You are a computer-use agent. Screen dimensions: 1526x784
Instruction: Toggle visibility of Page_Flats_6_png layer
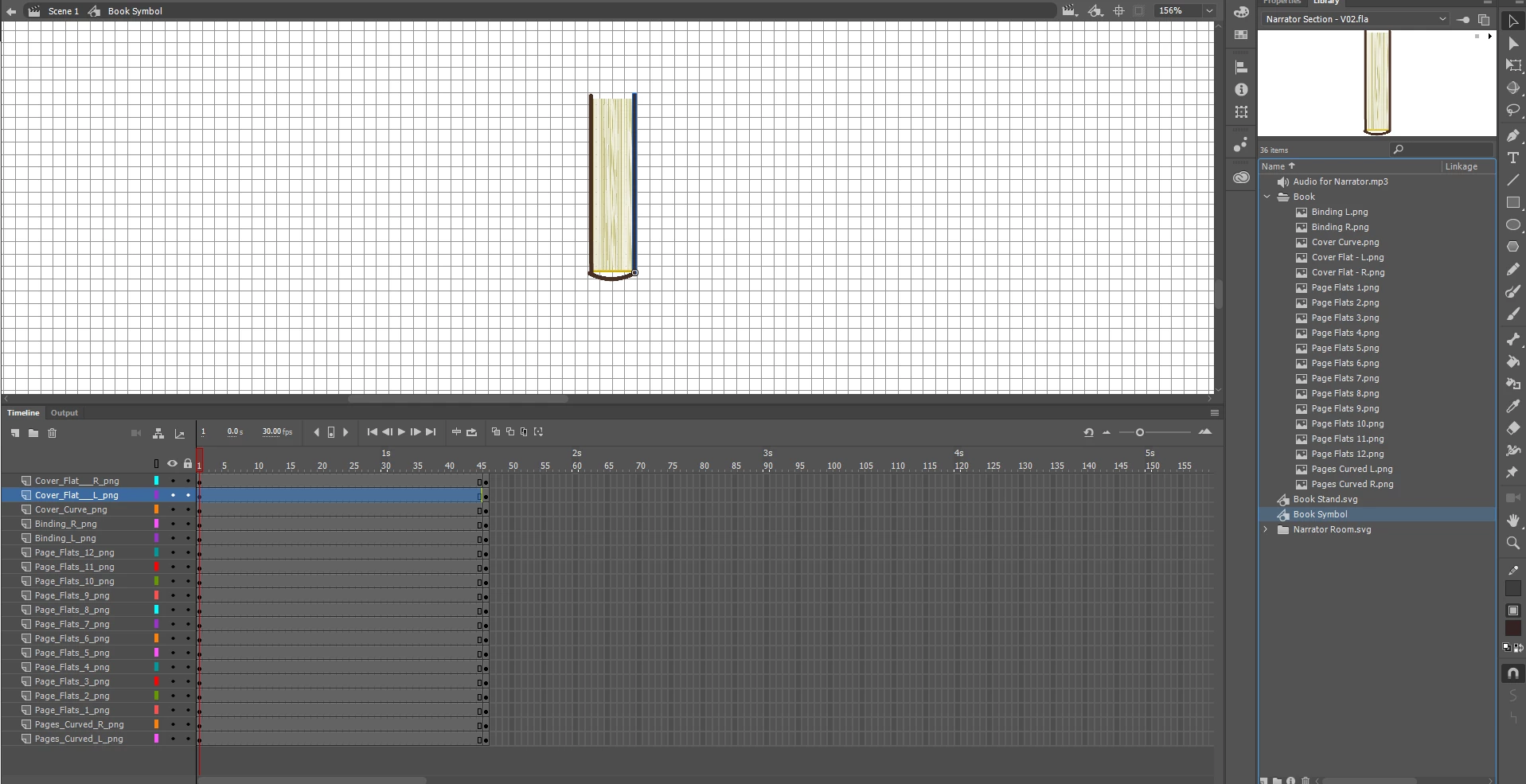click(x=173, y=638)
